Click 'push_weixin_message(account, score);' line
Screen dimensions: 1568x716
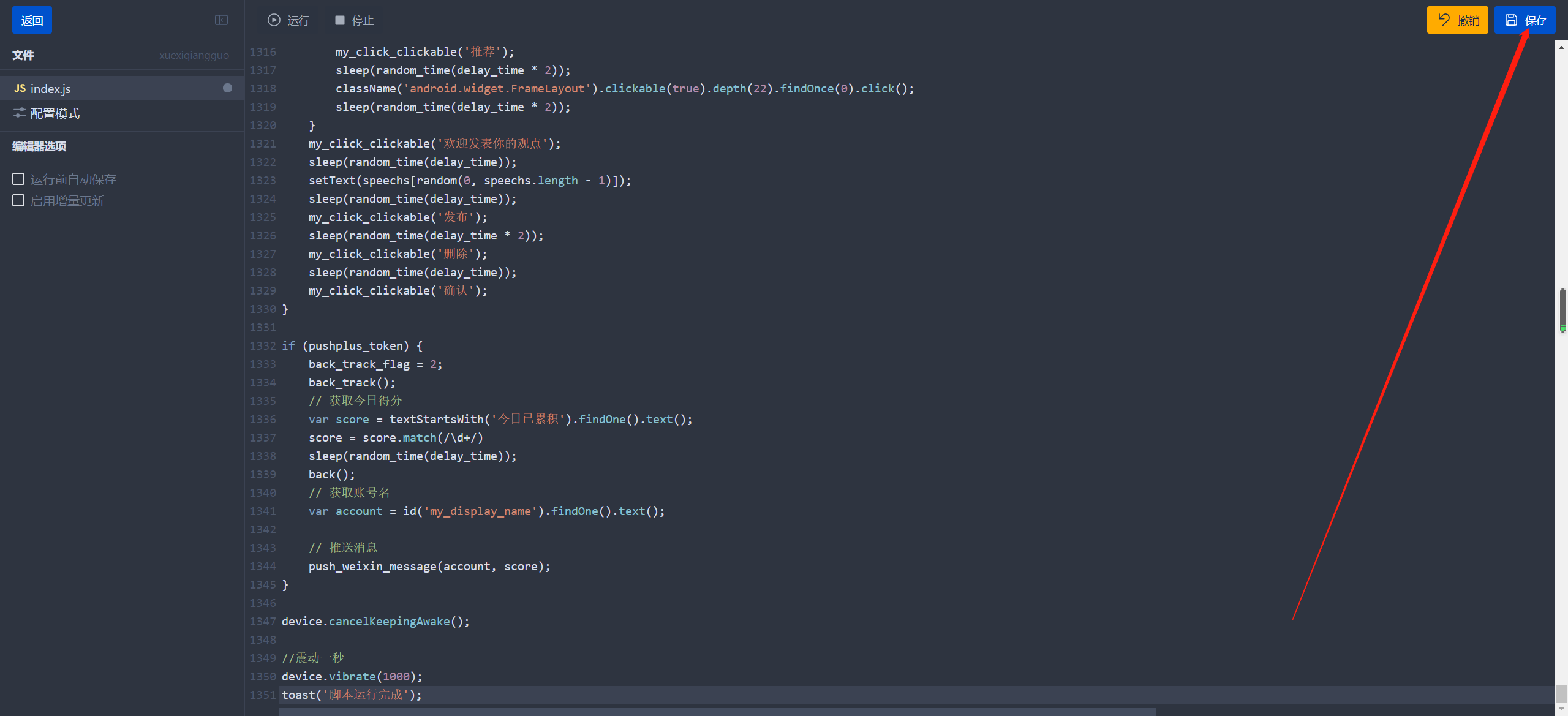click(x=429, y=566)
